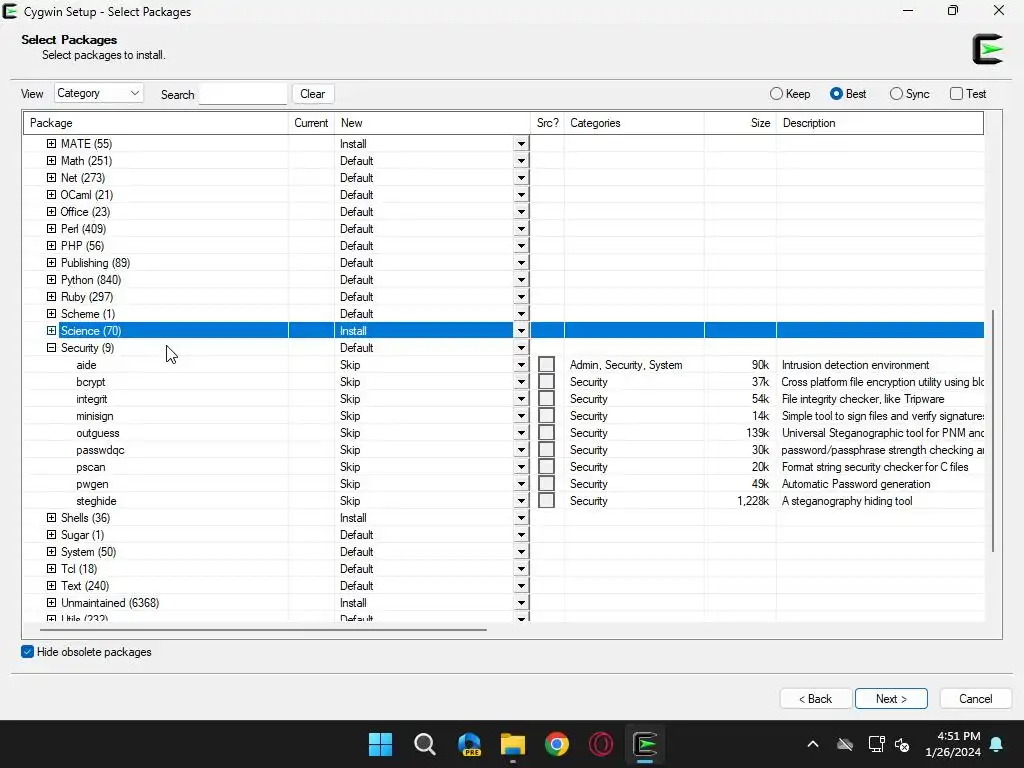
Task: Expand the Text (240) category
Action: tap(52, 585)
